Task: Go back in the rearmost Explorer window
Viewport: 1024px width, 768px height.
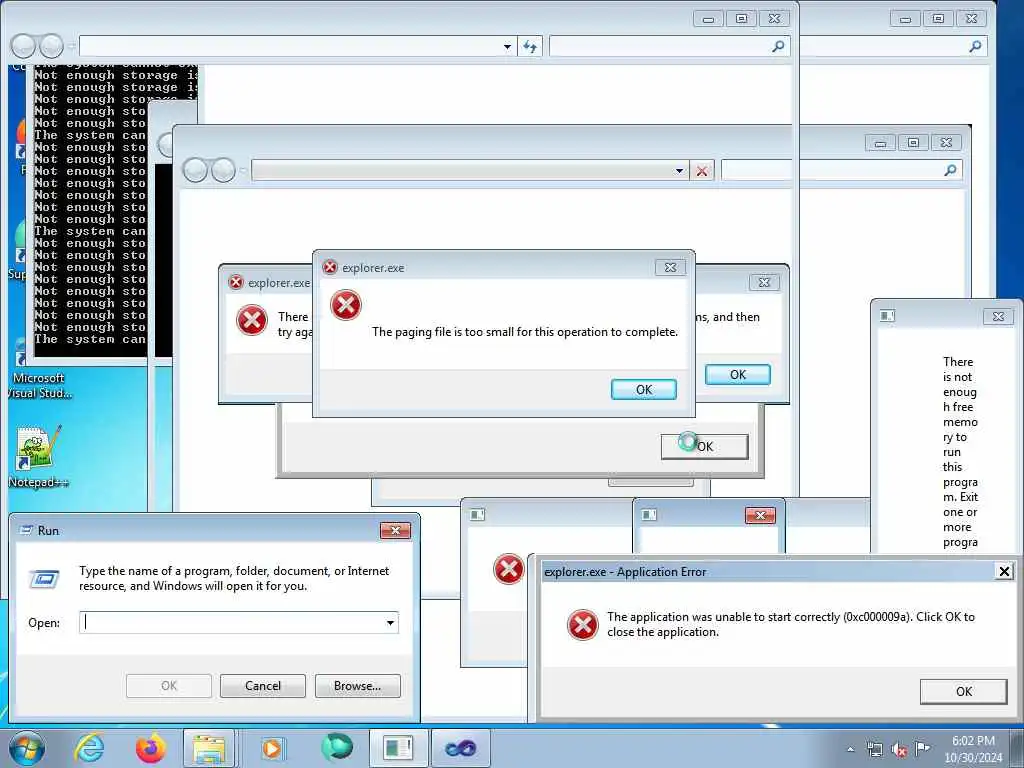Action: [x=24, y=46]
